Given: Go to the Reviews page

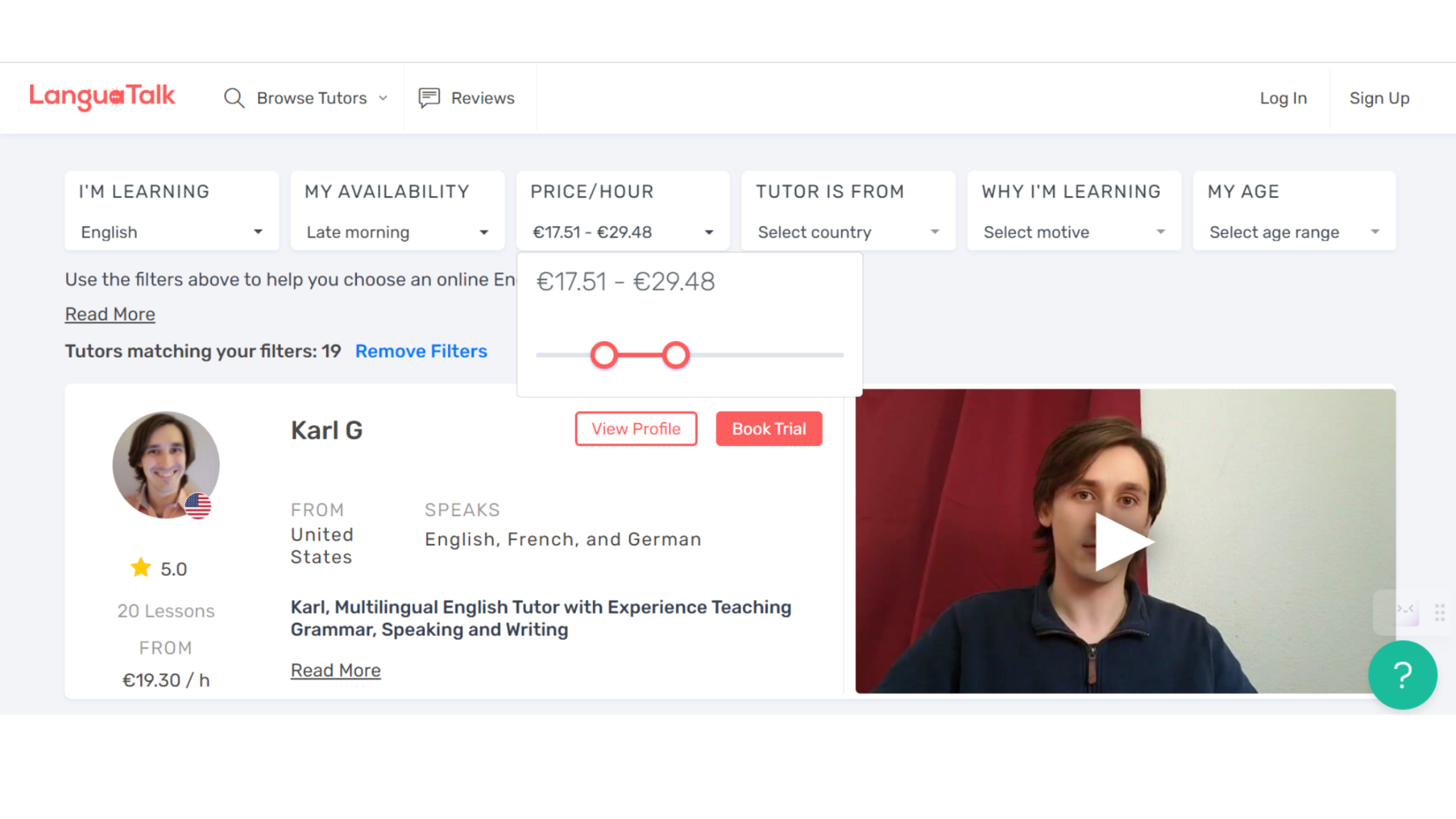Looking at the screenshot, I should click(482, 97).
